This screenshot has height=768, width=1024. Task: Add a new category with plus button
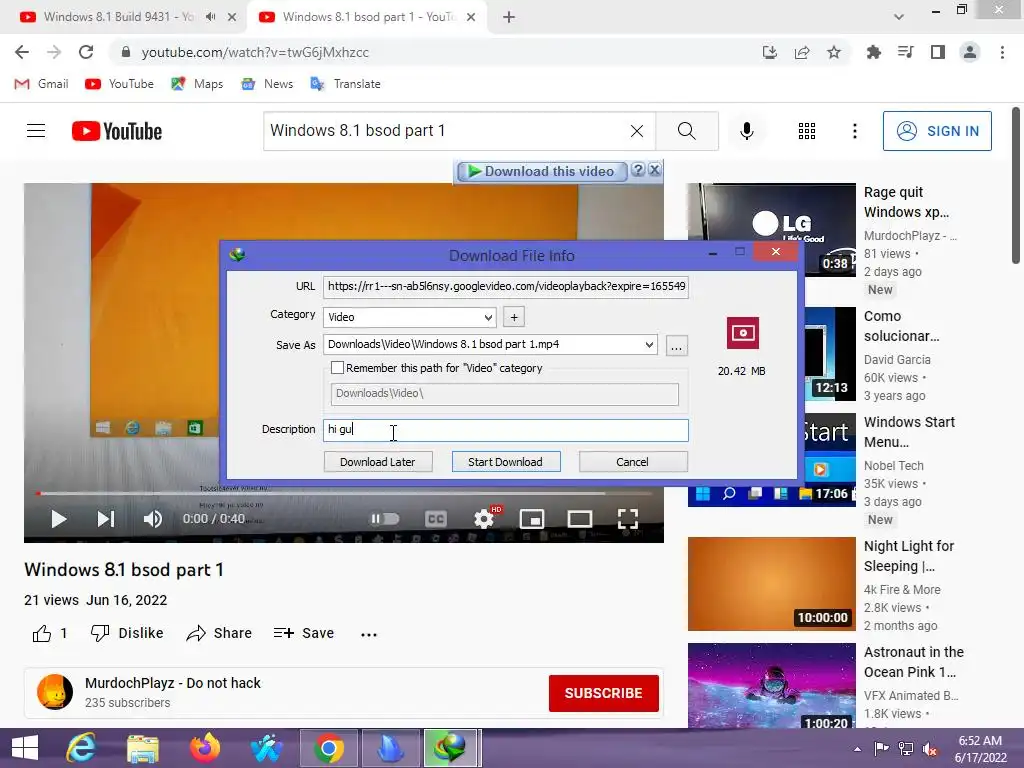pos(514,317)
